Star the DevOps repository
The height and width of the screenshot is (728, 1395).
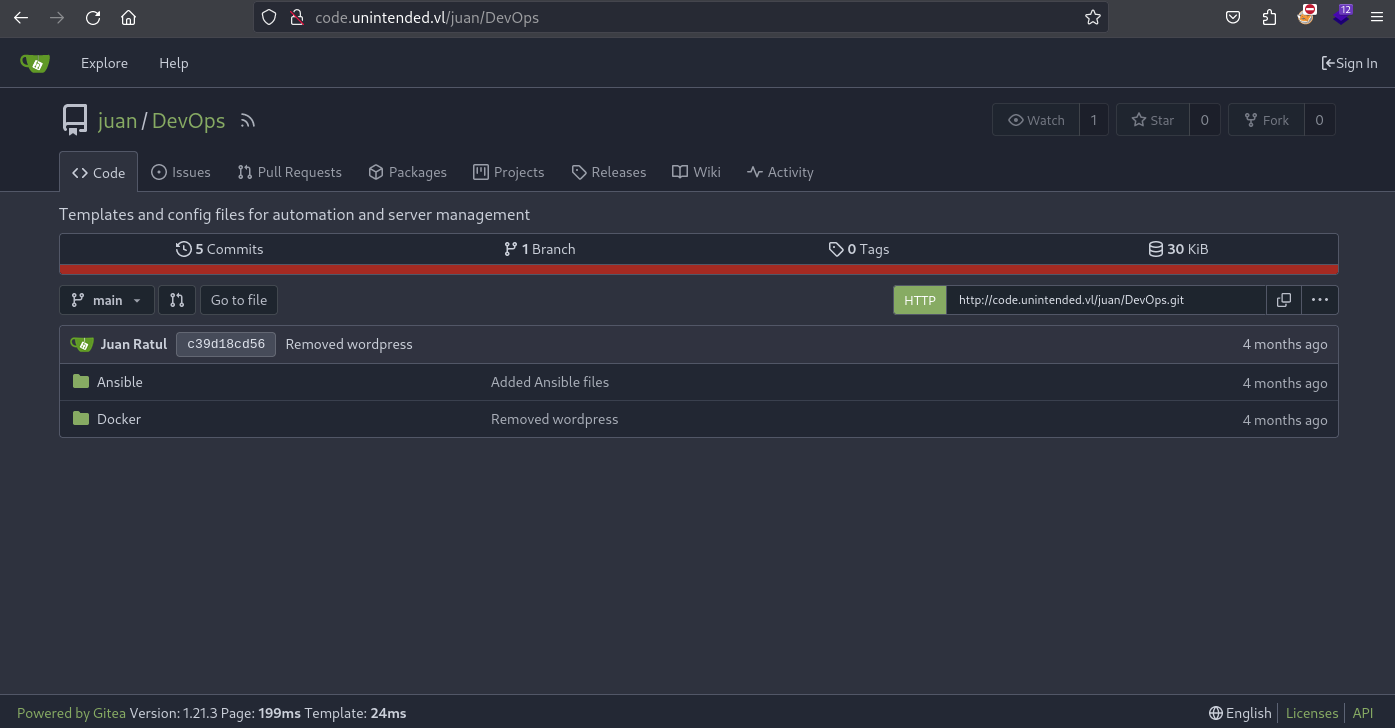pos(1153,120)
